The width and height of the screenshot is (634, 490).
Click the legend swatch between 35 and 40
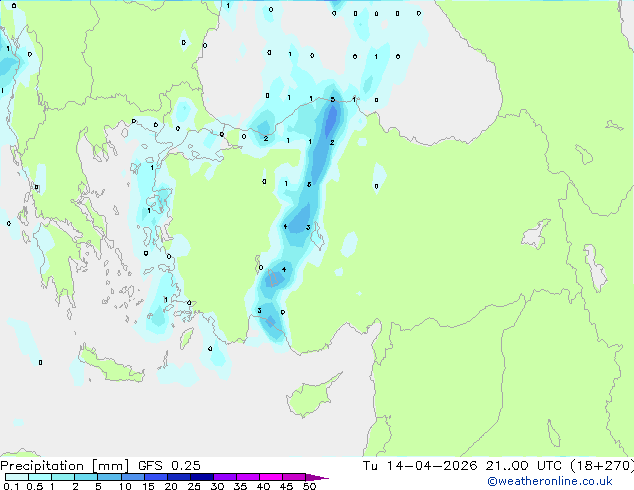tap(247, 477)
